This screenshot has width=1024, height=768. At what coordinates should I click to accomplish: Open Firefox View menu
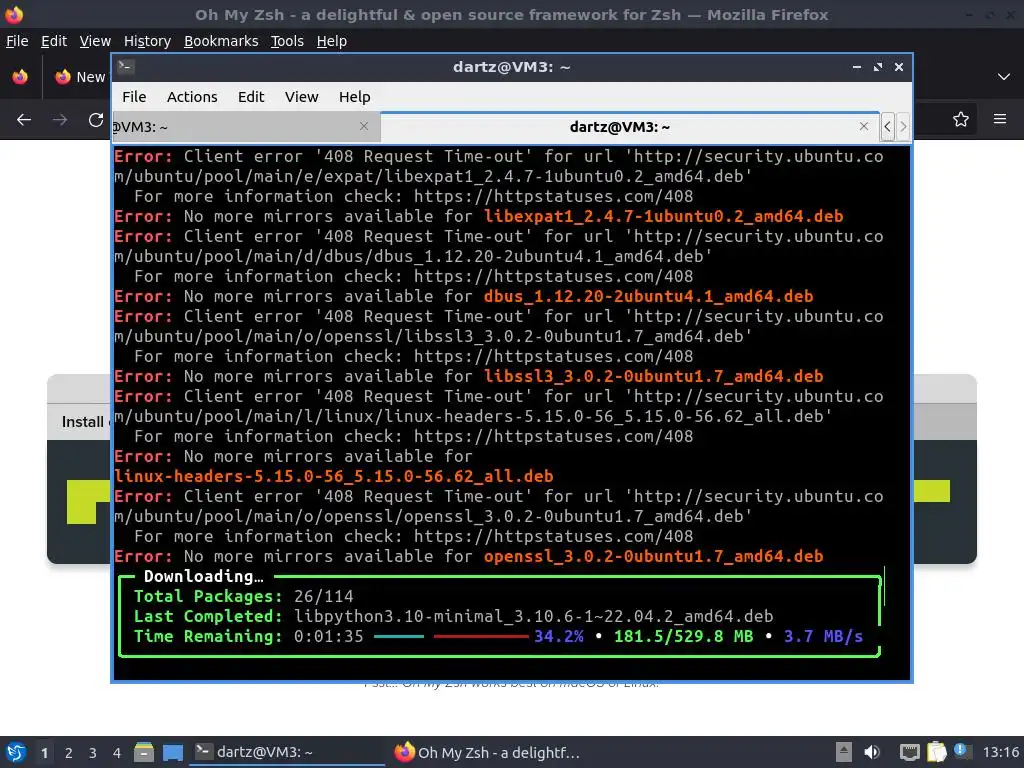tap(95, 40)
